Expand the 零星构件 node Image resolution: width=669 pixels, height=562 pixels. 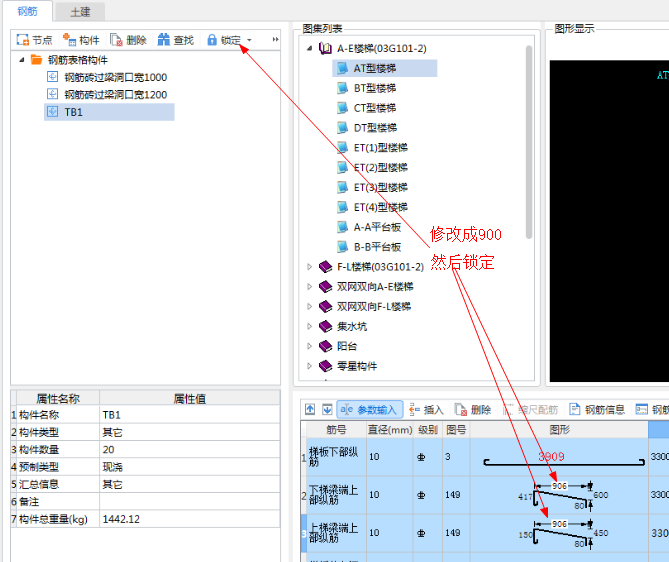point(310,366)
